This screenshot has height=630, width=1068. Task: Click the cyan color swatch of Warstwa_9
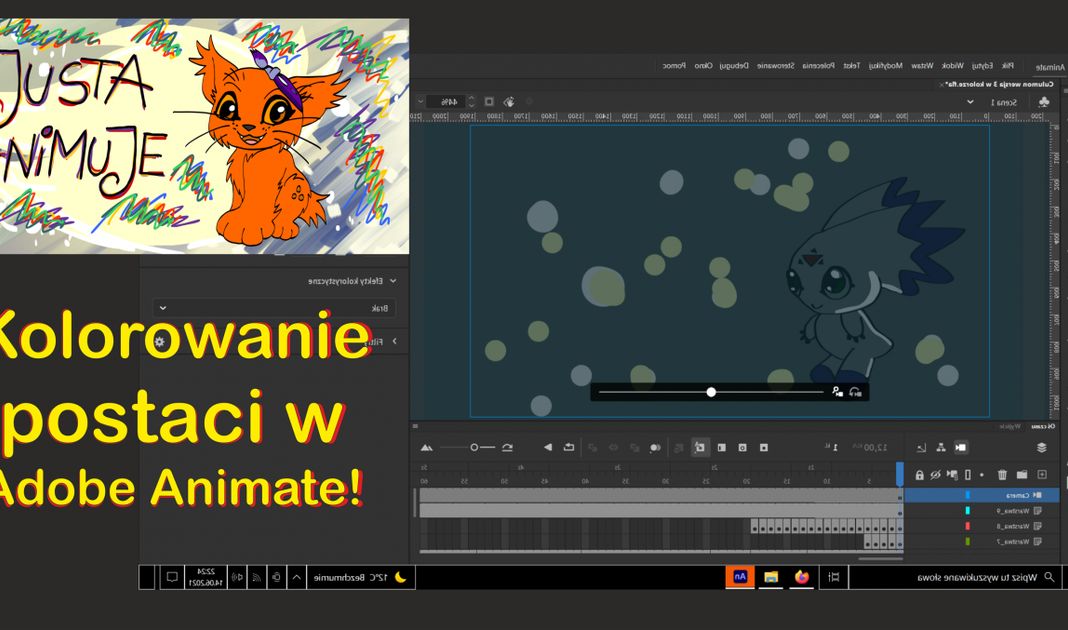coord(968,511)
